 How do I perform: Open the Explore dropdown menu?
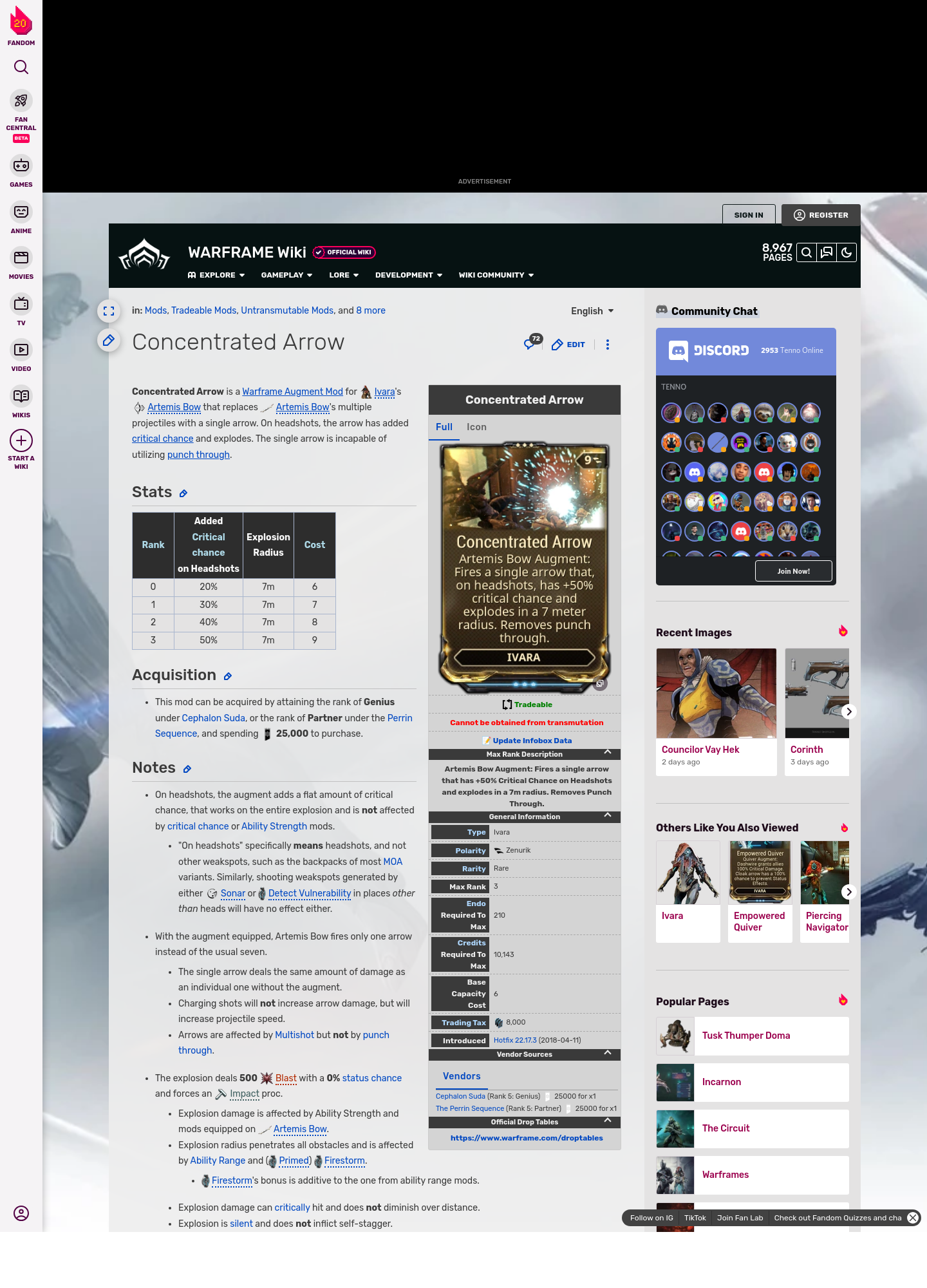216,275
